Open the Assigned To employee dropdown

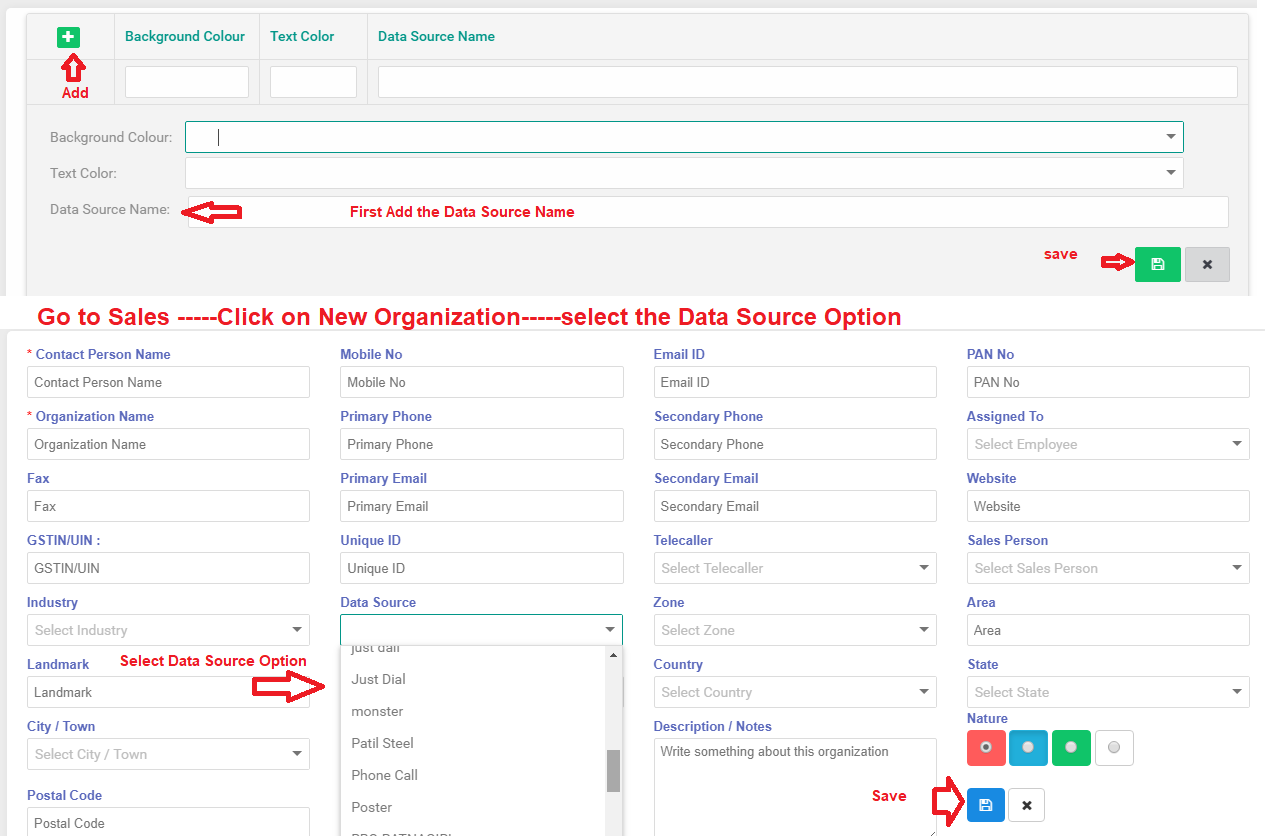point(1107,444)
